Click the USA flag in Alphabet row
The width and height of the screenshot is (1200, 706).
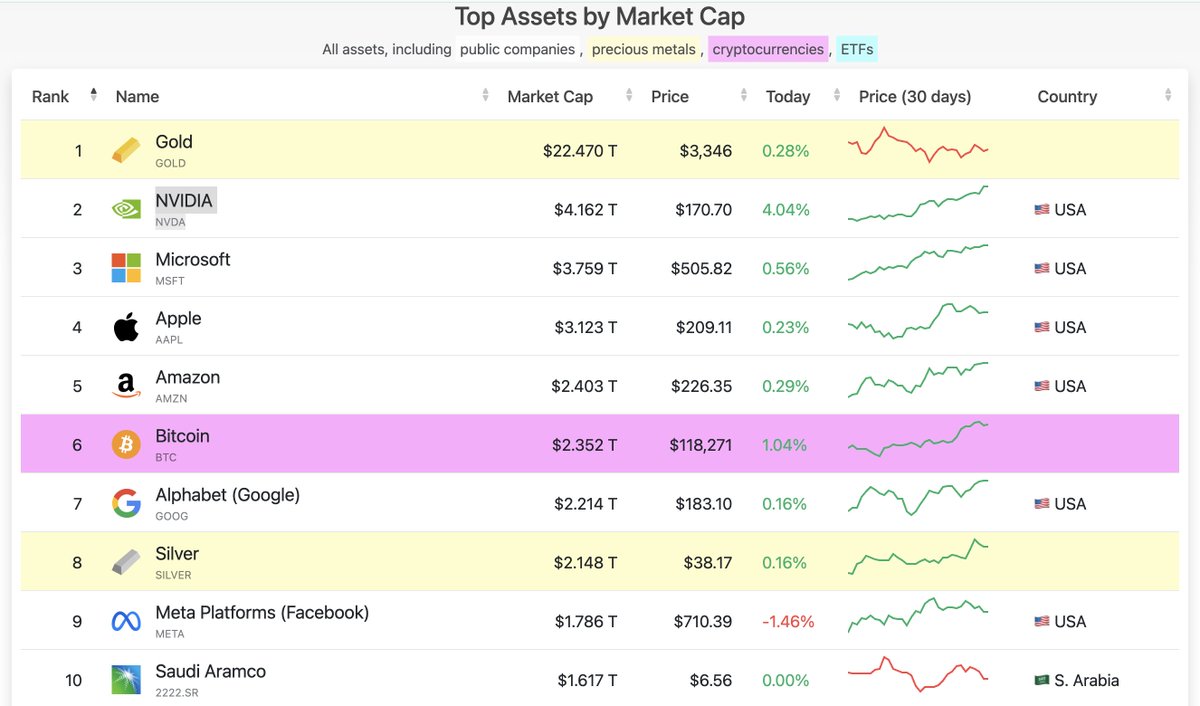tap(1042, 504)
